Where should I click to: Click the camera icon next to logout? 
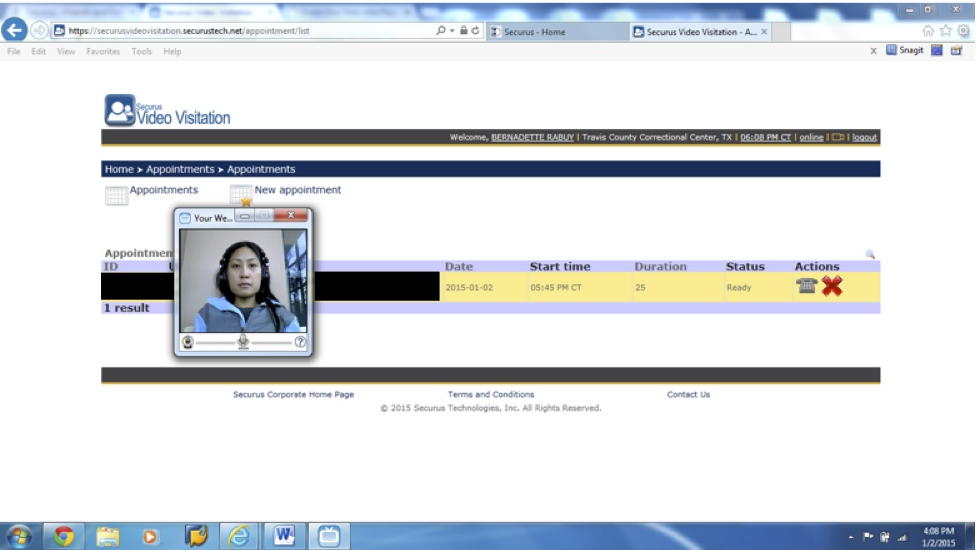click(x=838, y=138)
